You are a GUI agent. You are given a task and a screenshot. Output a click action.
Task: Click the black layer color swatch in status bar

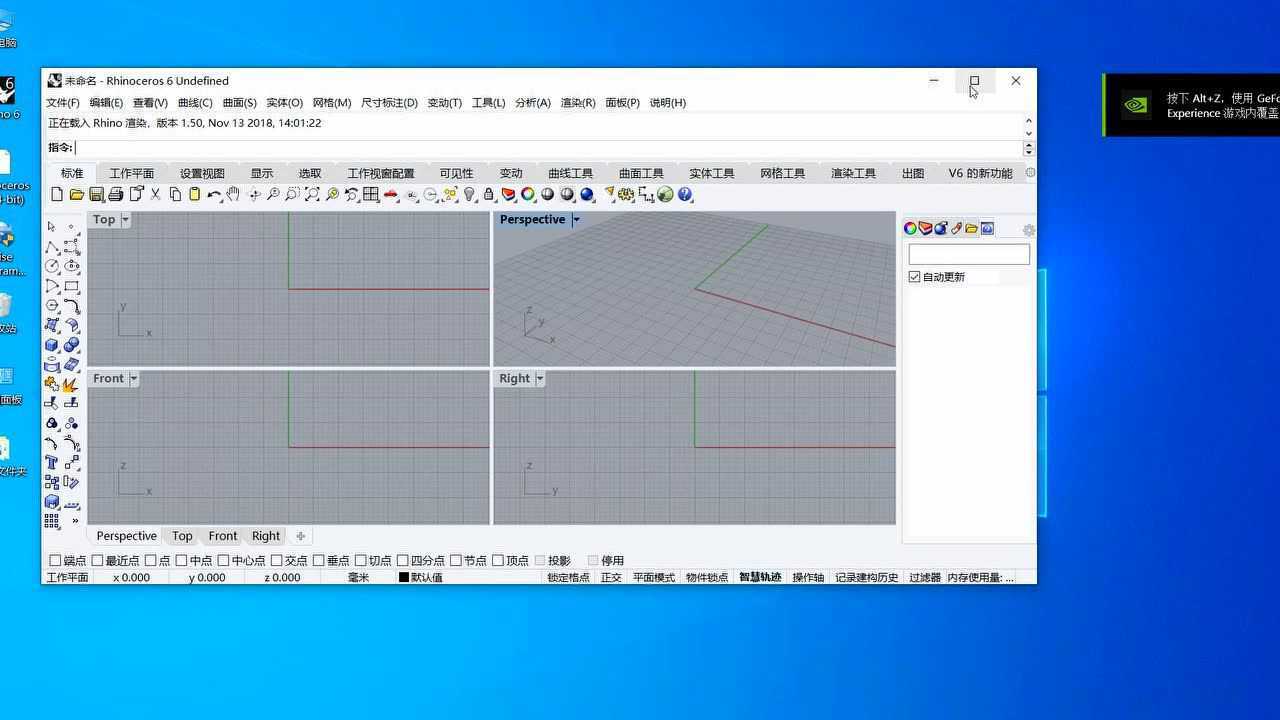click(404, 578)
